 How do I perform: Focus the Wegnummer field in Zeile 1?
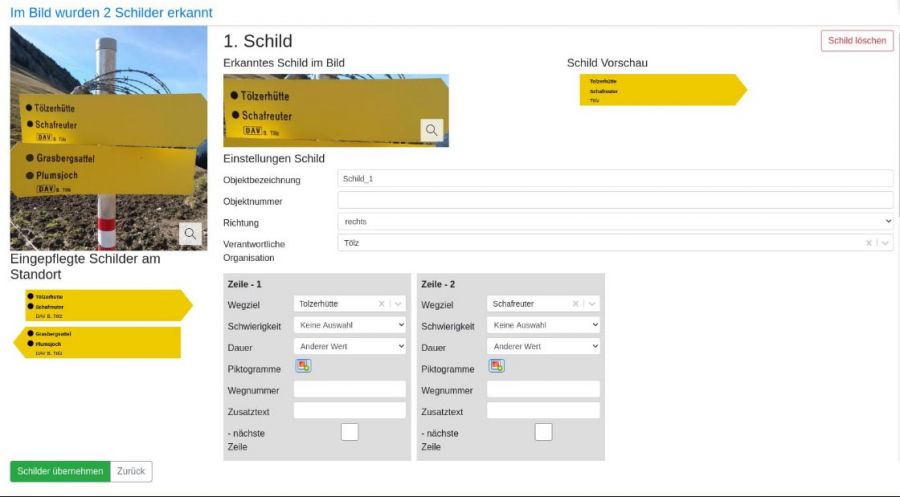350,390
